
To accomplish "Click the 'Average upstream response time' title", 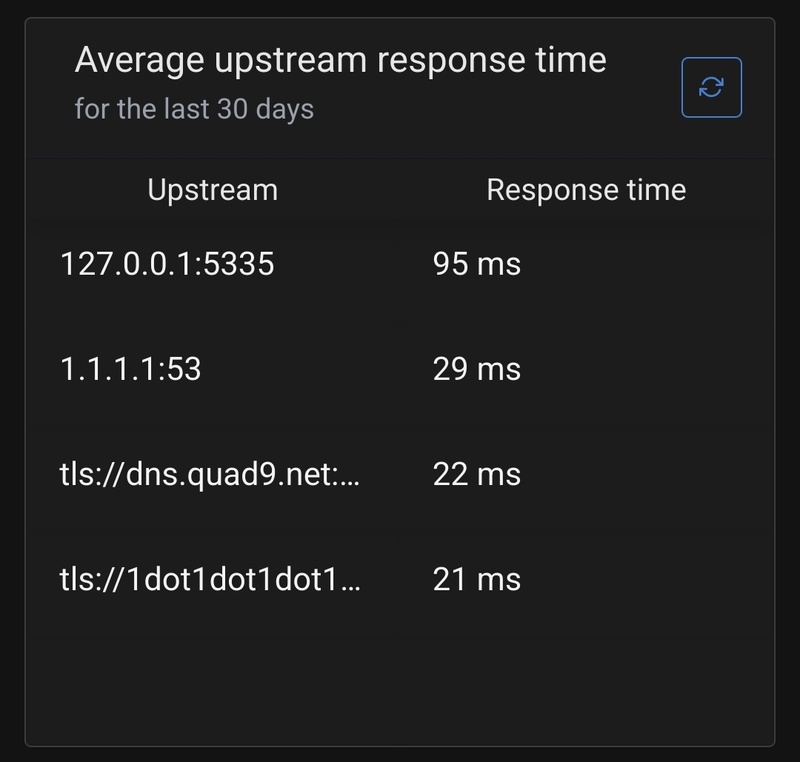I will (340, 61).
